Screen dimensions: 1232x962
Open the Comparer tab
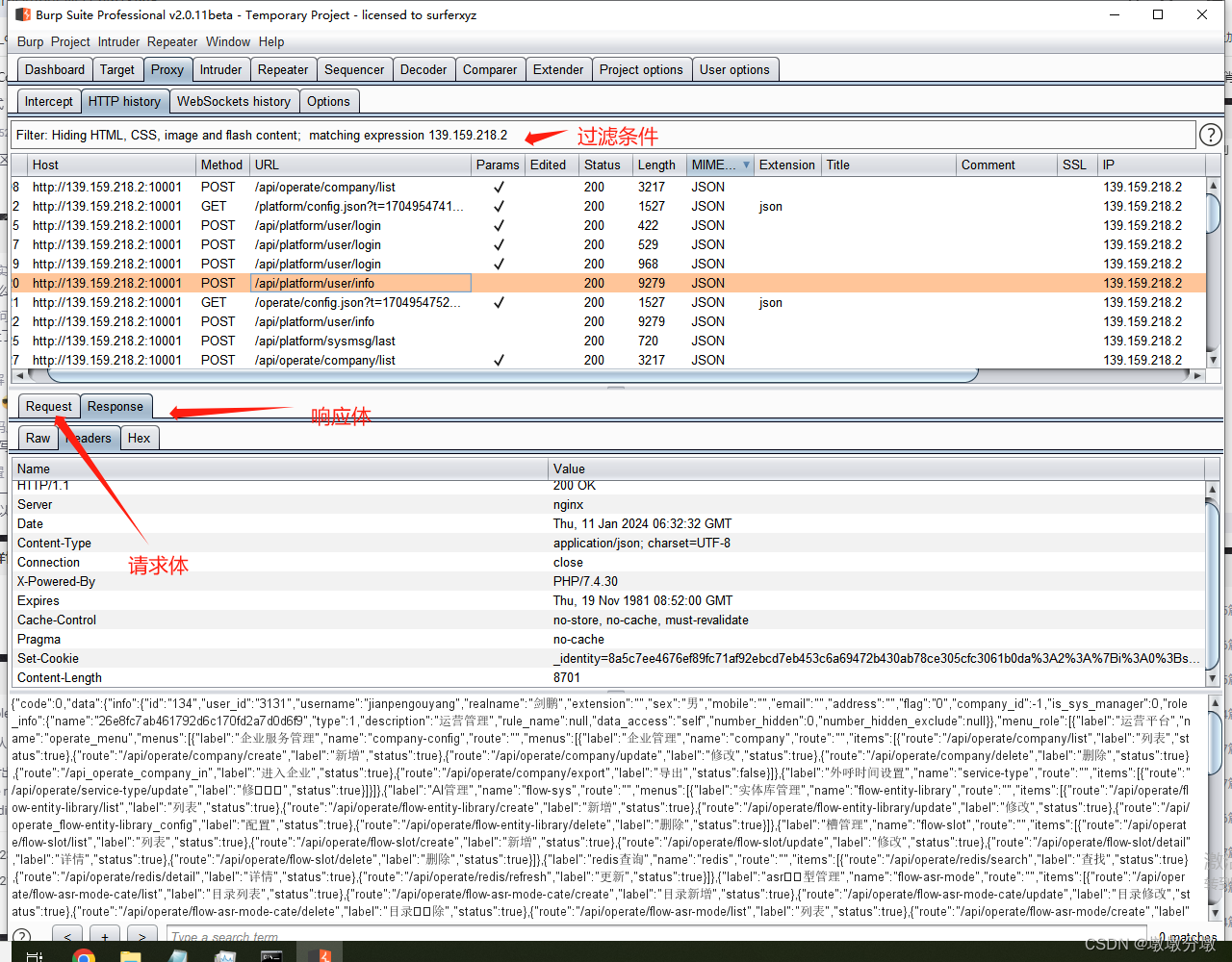coord(490,69)
